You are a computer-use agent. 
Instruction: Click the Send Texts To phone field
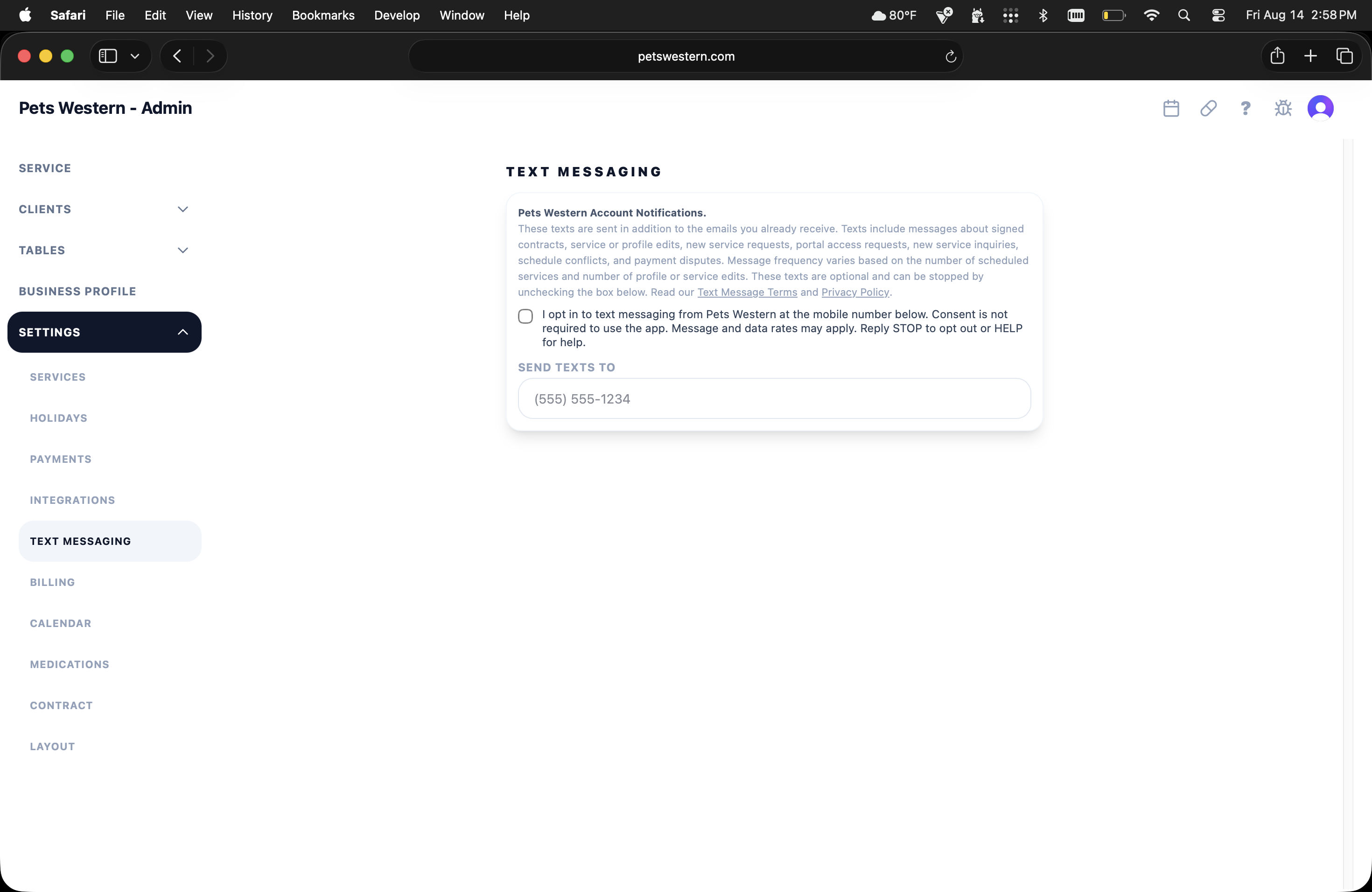(x=774, y=399)
